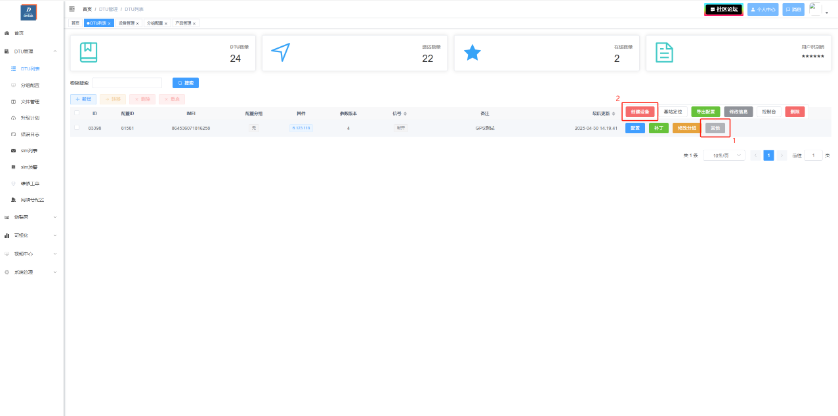838x416 pixels.
Task: Click the blue header button right of 个人中心
Action: point(793,10)
